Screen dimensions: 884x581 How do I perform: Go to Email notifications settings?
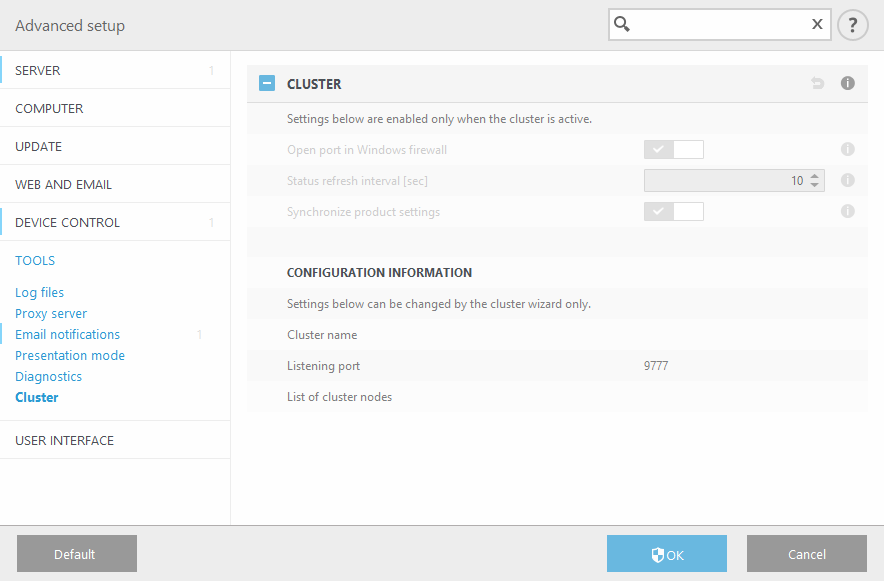point(66,334)
